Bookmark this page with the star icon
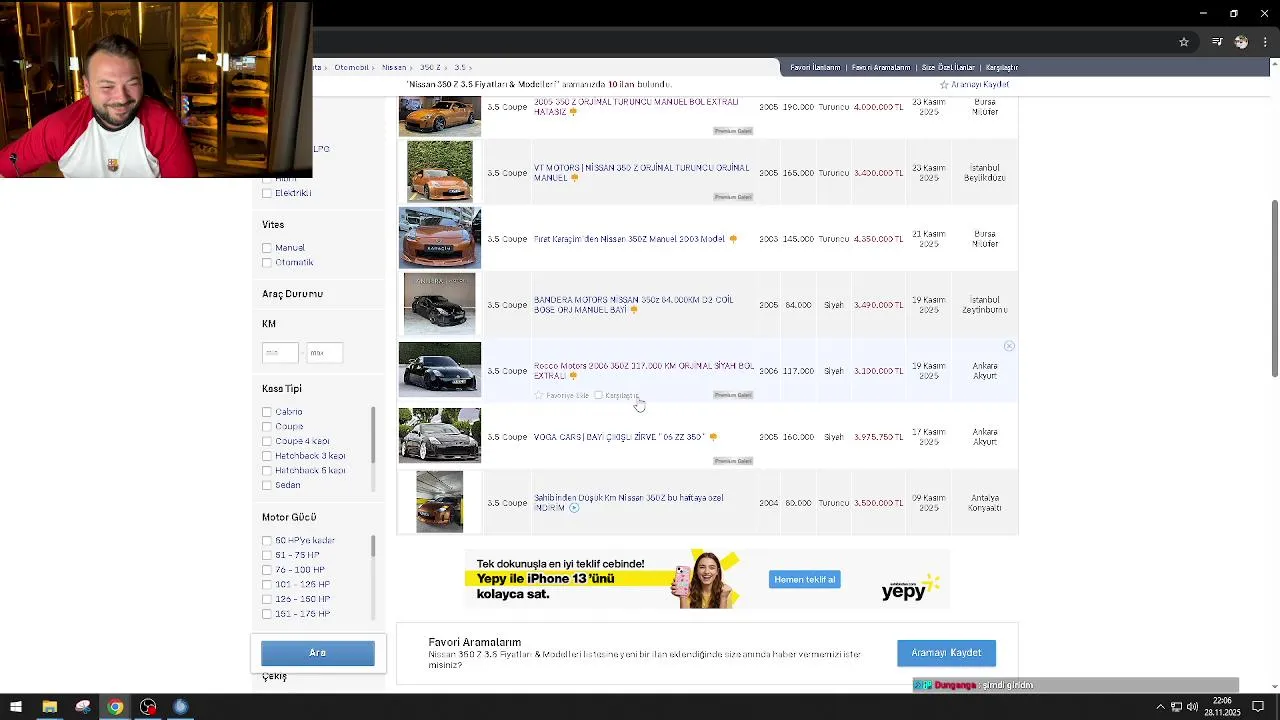Screen dimensions: 1280x720 pos(1184,42)
